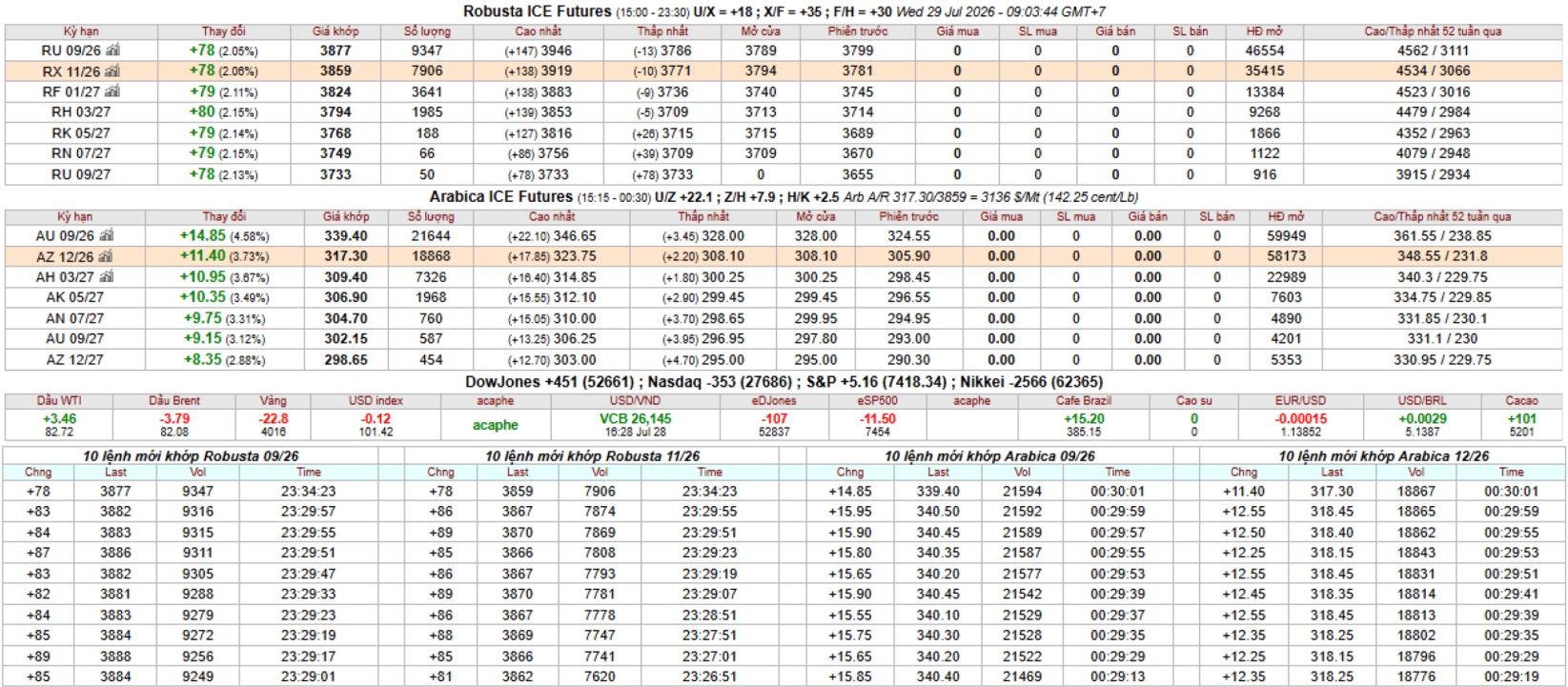Click the 10 lệnh mới khớp Robusta 11/26 heading
The height and width of the screenshot is (687, 1568).
point(592,456)
